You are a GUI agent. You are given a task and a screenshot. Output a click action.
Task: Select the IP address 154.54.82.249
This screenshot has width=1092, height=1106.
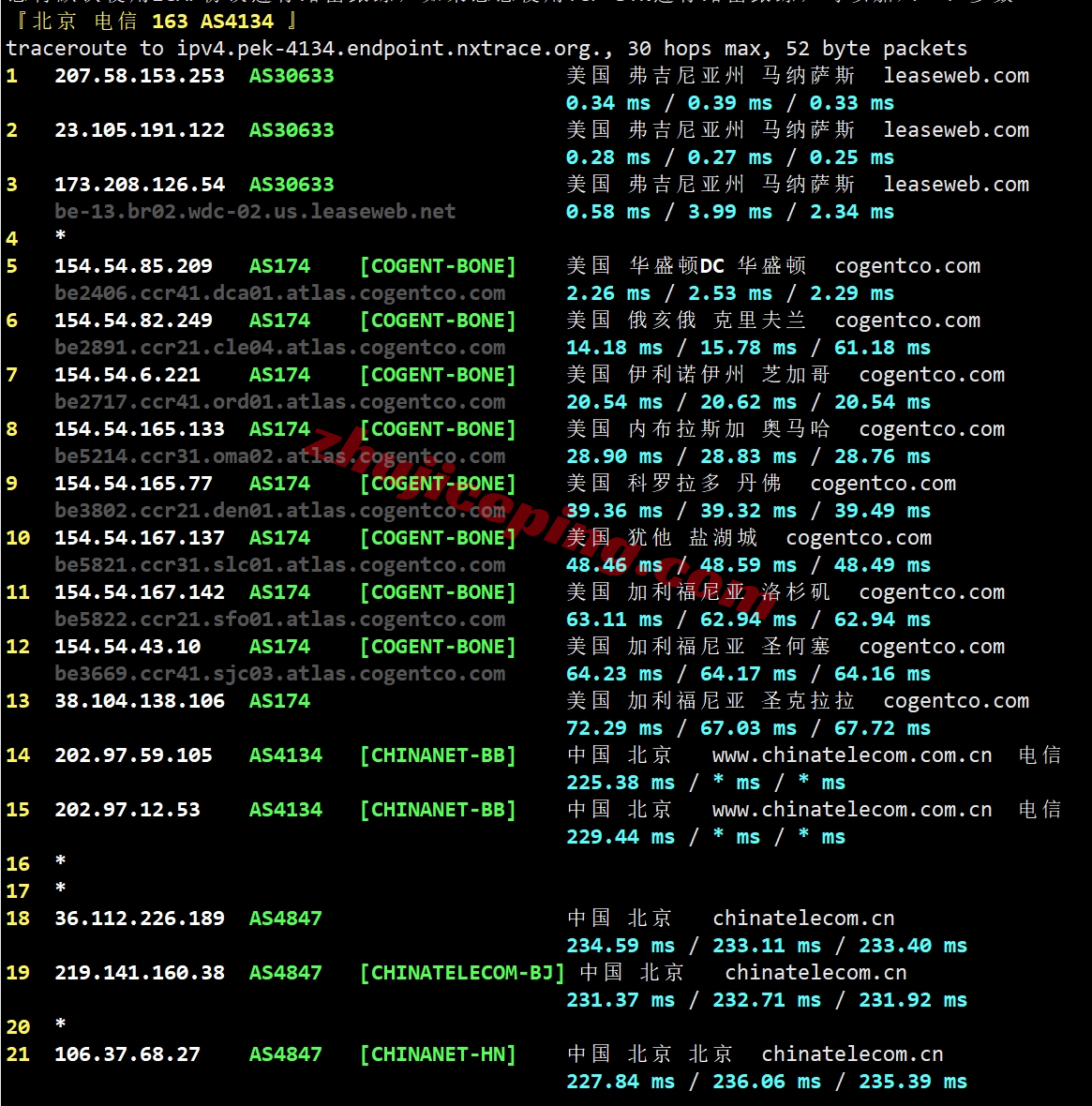tap(133, 321)
